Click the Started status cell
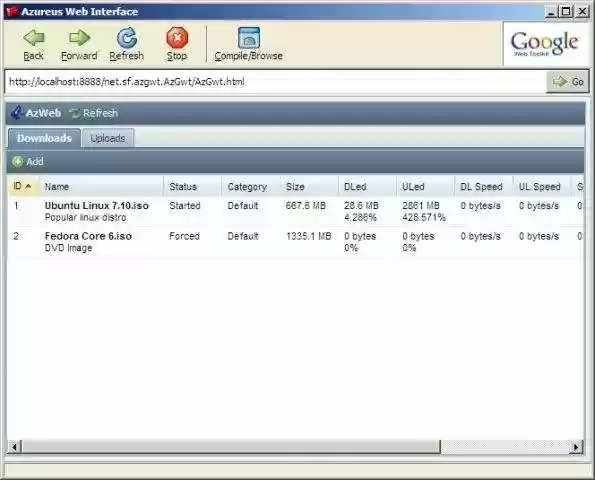This screenshot has width=595, height=480. 185,206
